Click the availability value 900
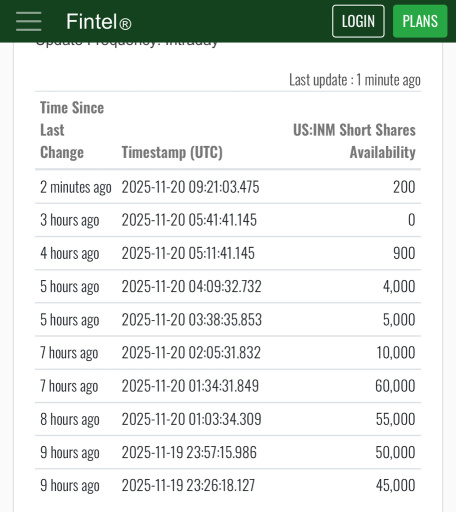The image size is (456, 512). pyautogui.click(x=404, y=253)
